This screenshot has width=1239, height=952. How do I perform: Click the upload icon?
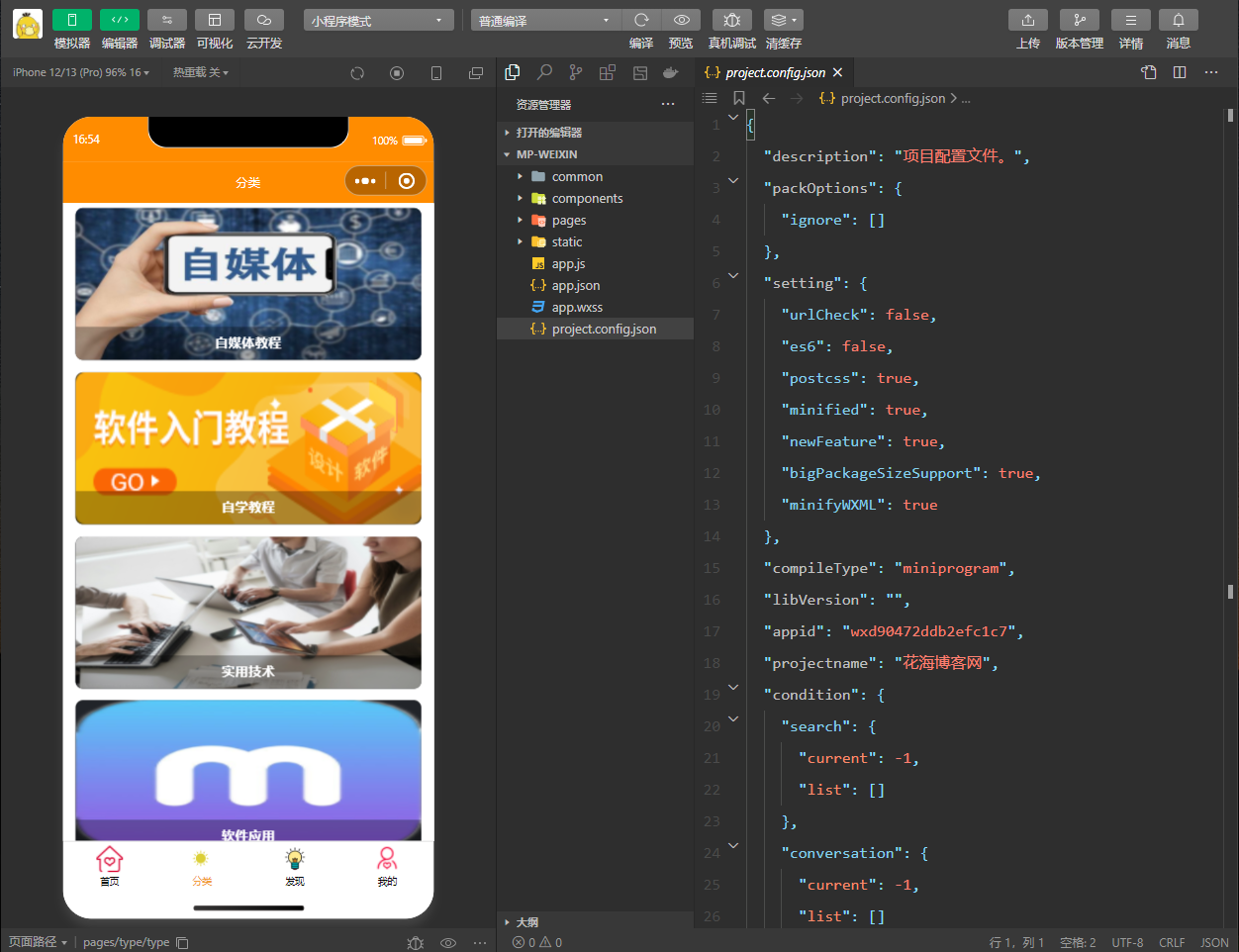pos(1027,20)
